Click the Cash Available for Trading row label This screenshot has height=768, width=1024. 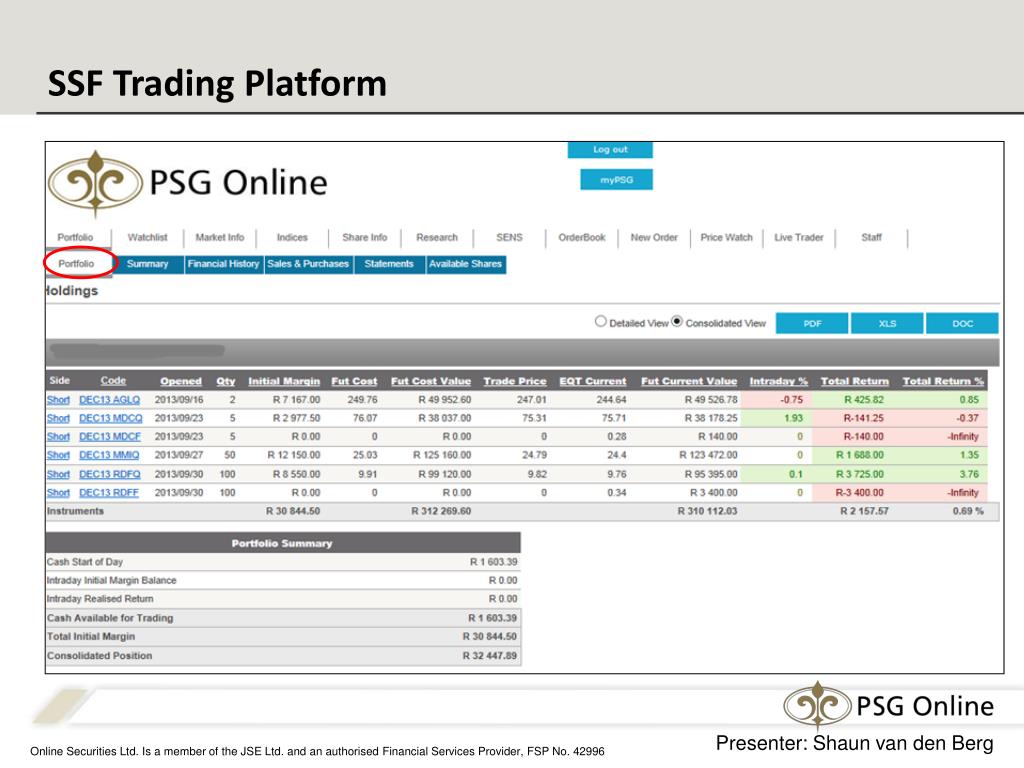[x=110, y=618]
